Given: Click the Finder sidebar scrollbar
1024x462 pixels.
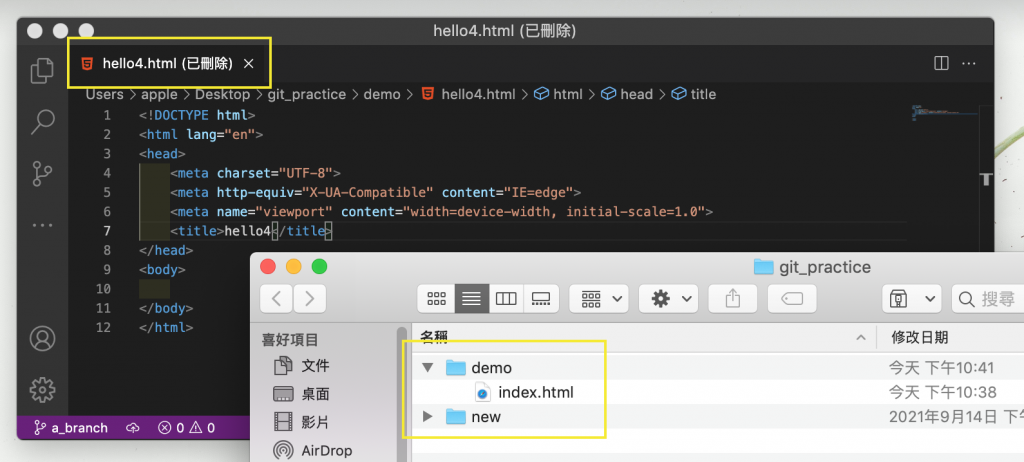Looking at the screenshot, I should click(x=402, y=395).
